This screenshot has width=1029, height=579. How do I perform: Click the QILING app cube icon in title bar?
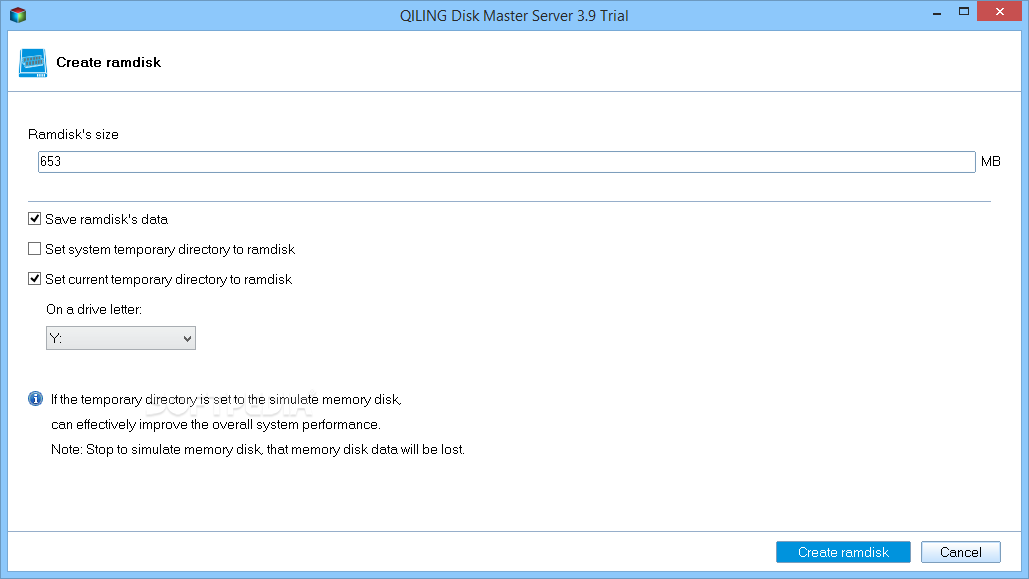(18, 14)
